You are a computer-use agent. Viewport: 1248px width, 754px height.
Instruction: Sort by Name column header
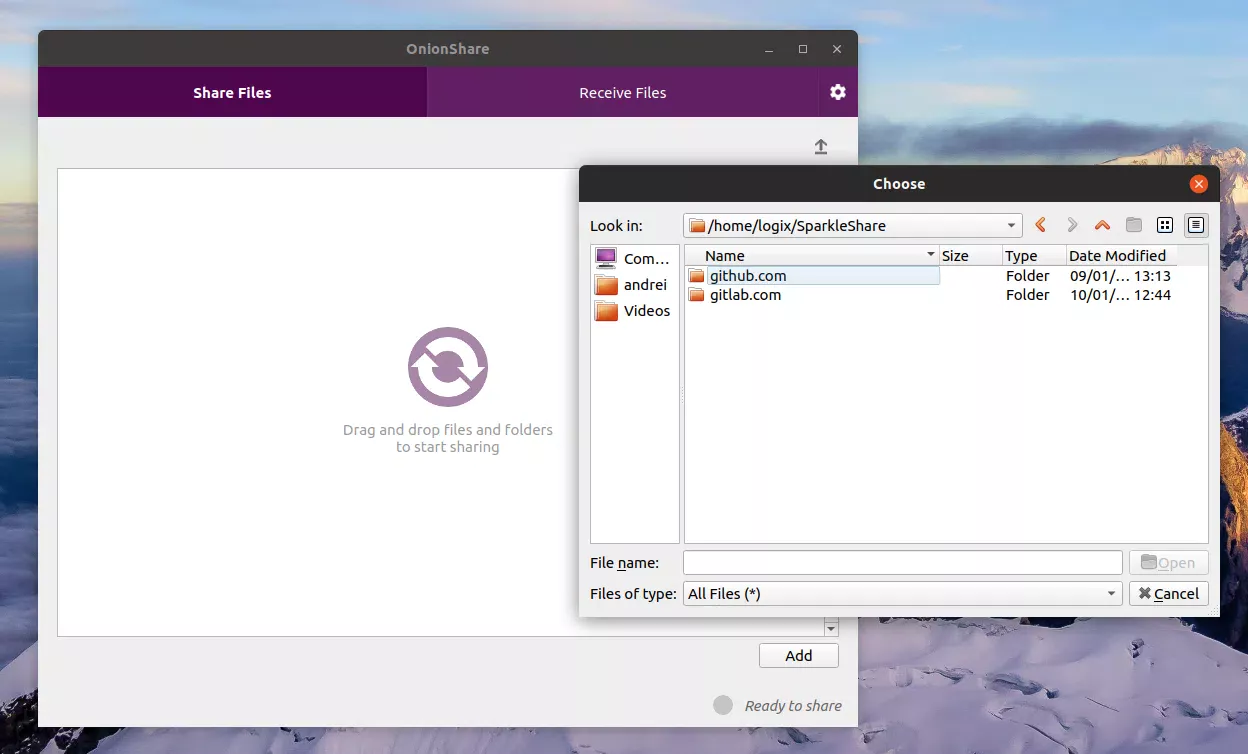coord(812,256)
